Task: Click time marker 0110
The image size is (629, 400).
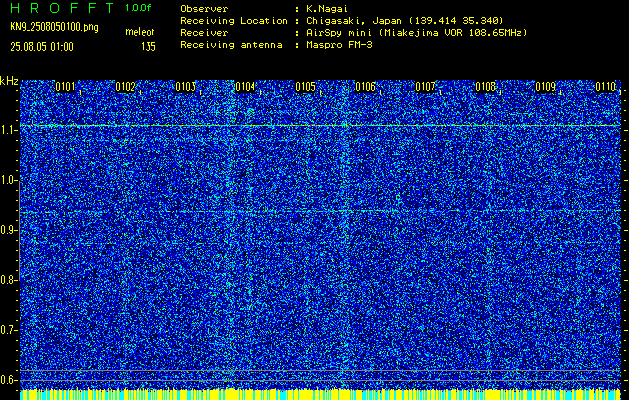Action: tap(605, 87)
